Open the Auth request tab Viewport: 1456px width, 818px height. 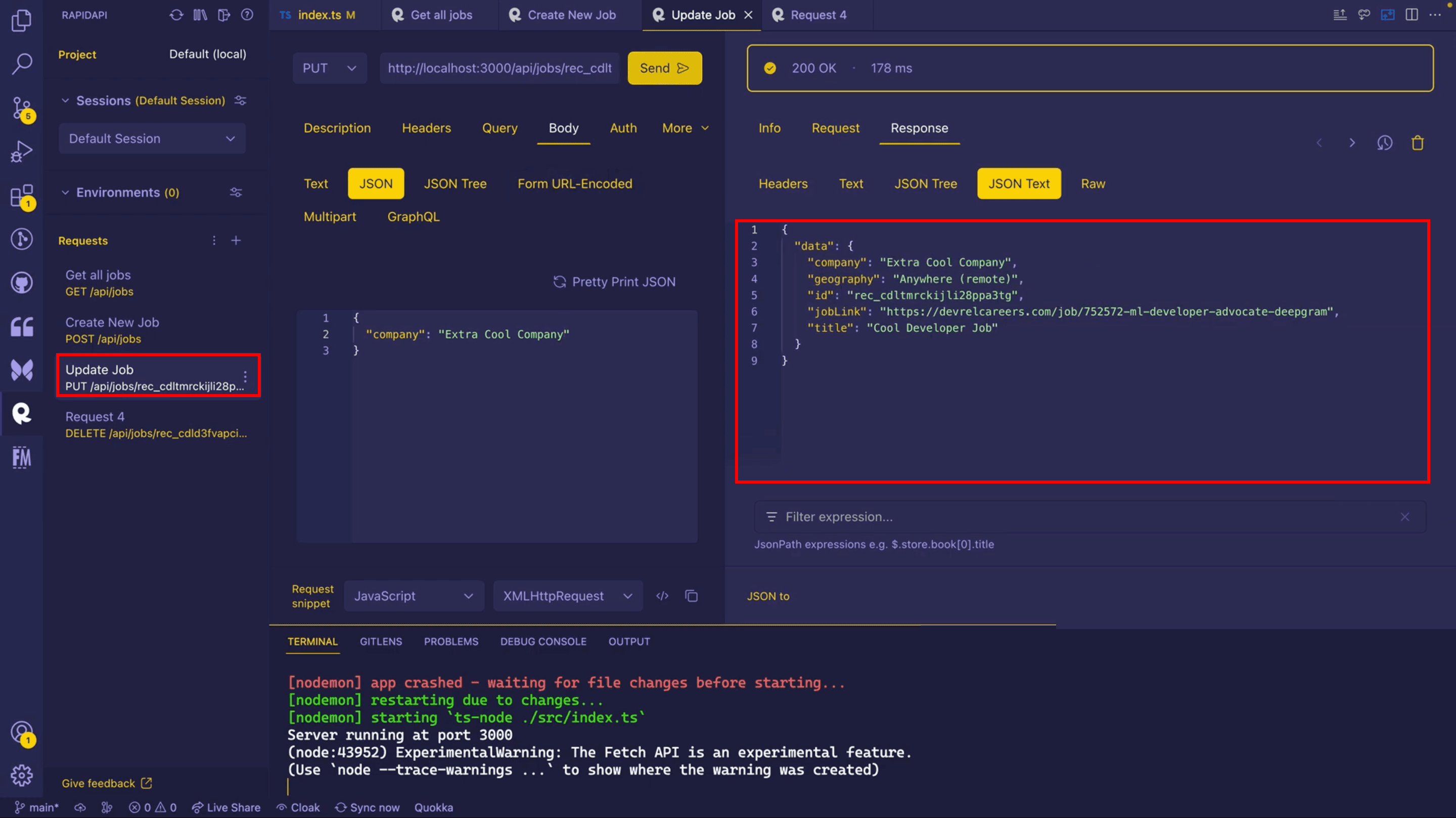pos(623,128)
